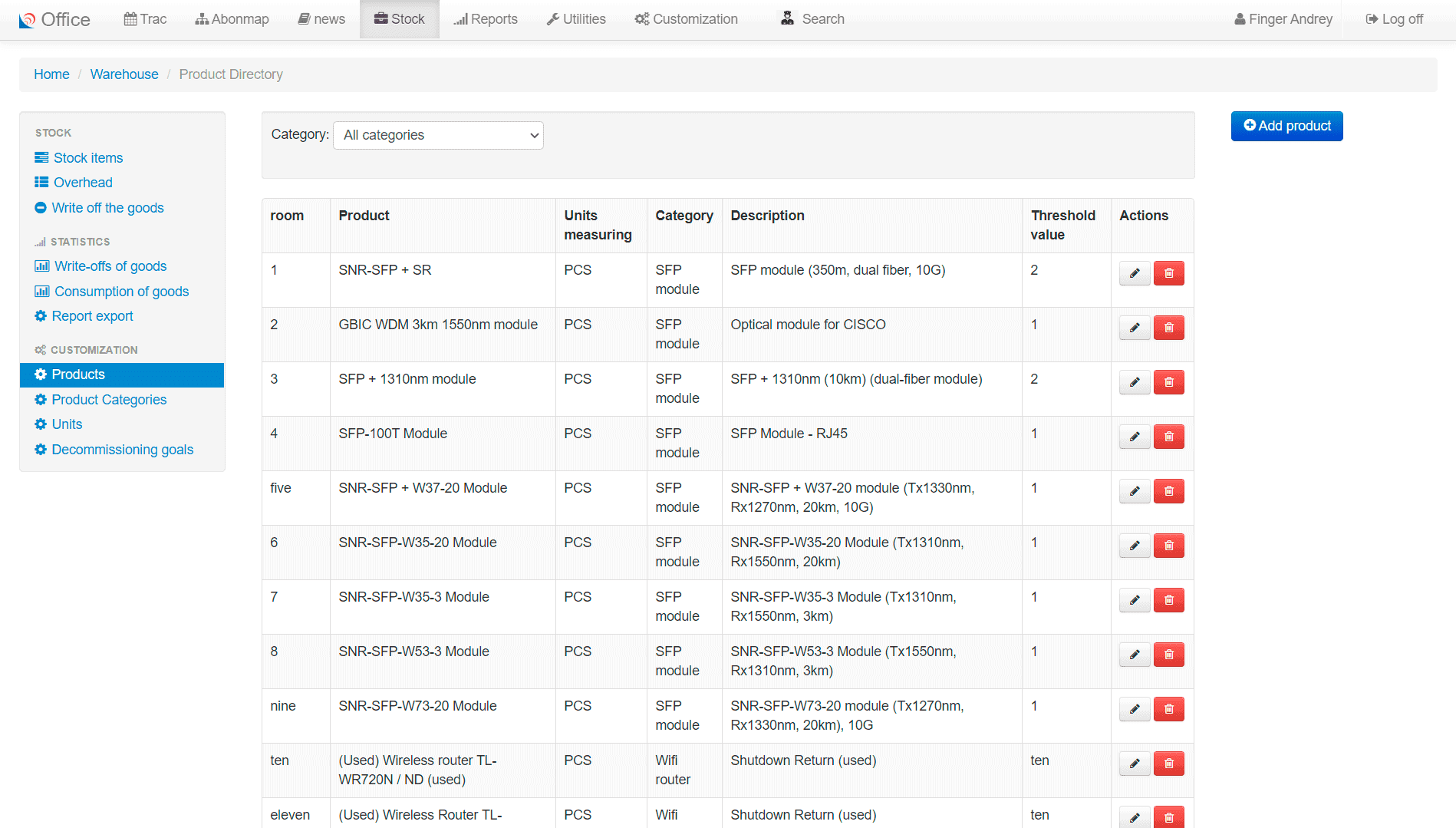Screen dimensions: 1456x828
Task: Open Overhead in sidebar
Action: 74,183
